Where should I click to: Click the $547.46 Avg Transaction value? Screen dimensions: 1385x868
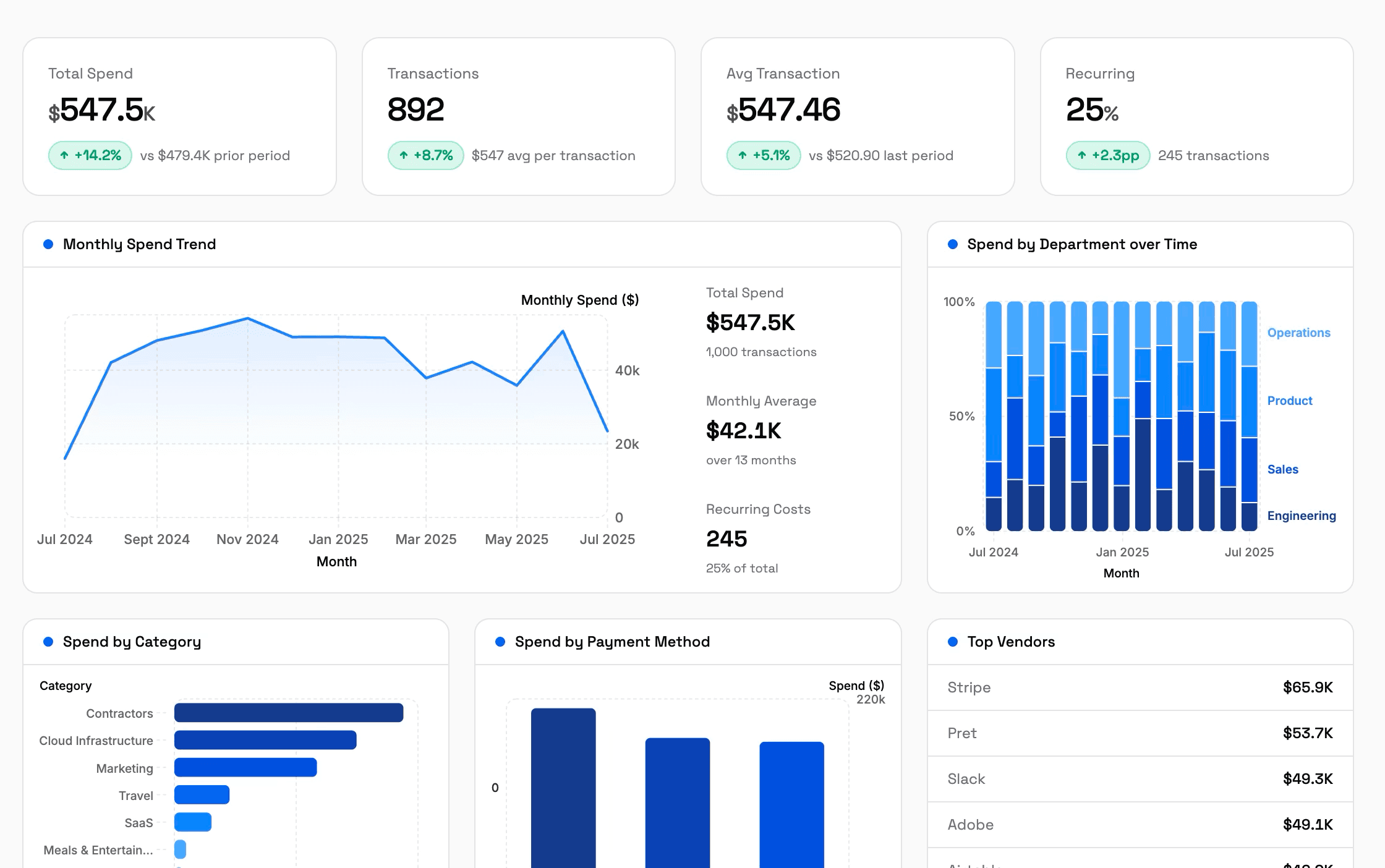pos(783,110)
